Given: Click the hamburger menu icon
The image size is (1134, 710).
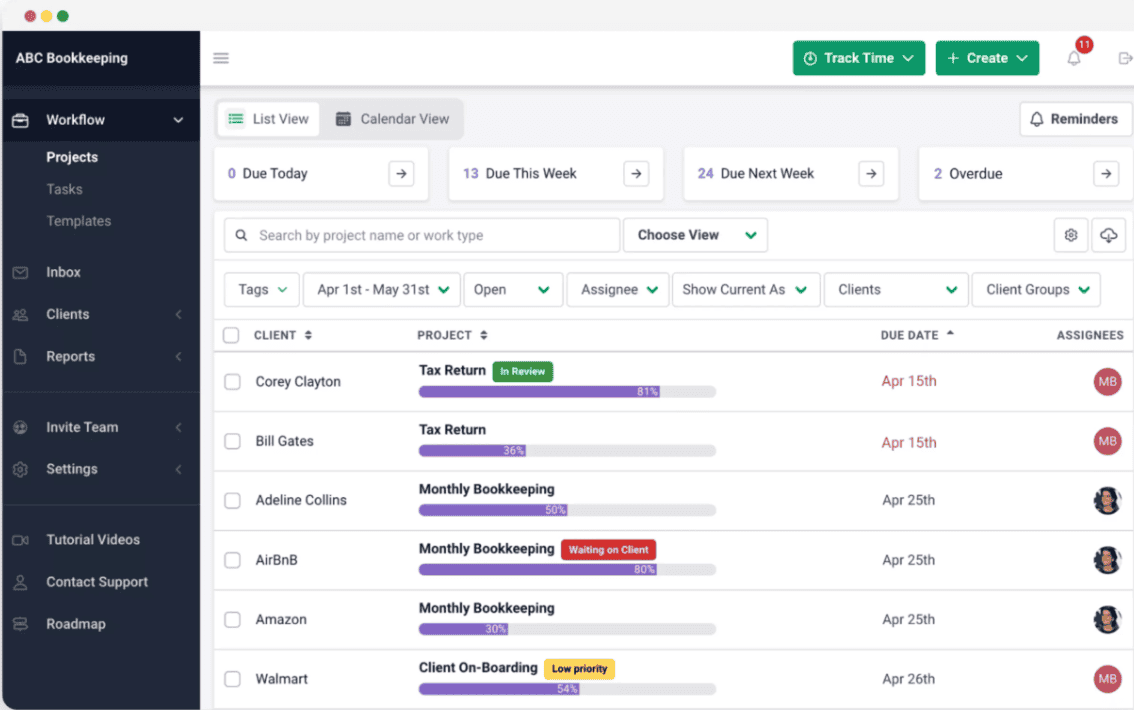Looking at the screenshot, I should click(x=221, y=58).
